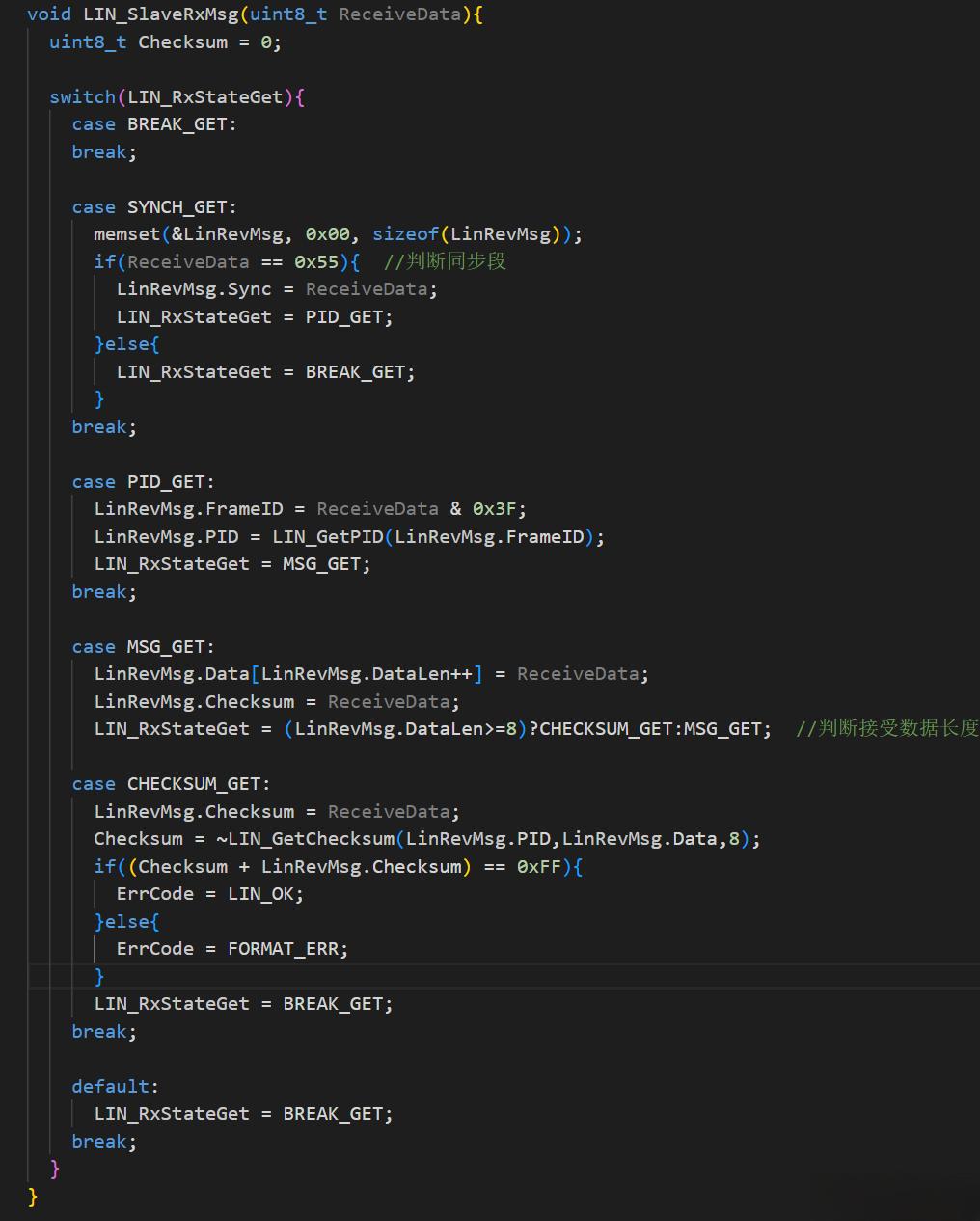Click the FORMAT_ERR constant
This screenshot has width=980, height=1221.
(x=286, y=949)
